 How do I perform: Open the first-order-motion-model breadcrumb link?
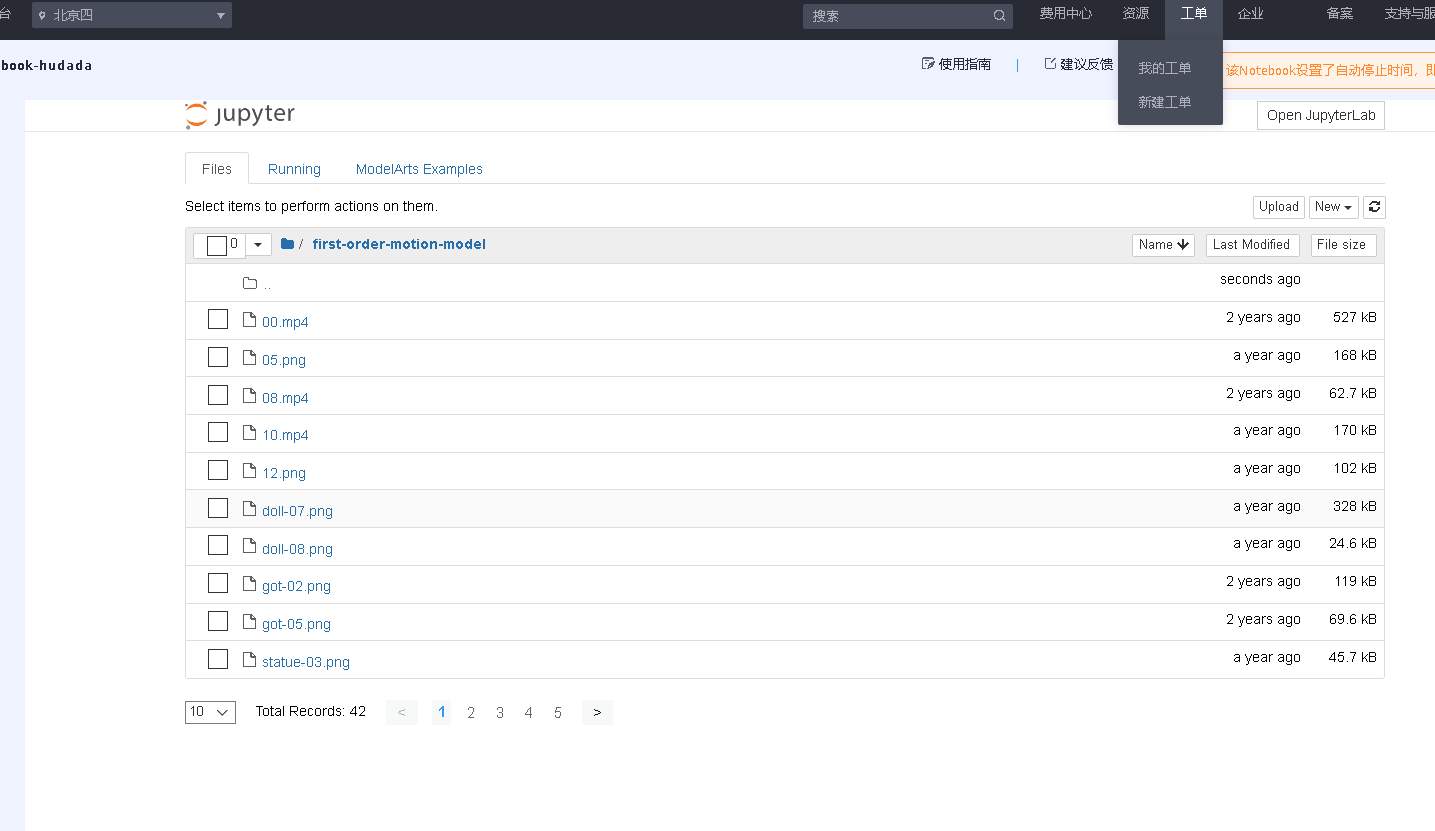pyautogui.click(x=399, y=244)
